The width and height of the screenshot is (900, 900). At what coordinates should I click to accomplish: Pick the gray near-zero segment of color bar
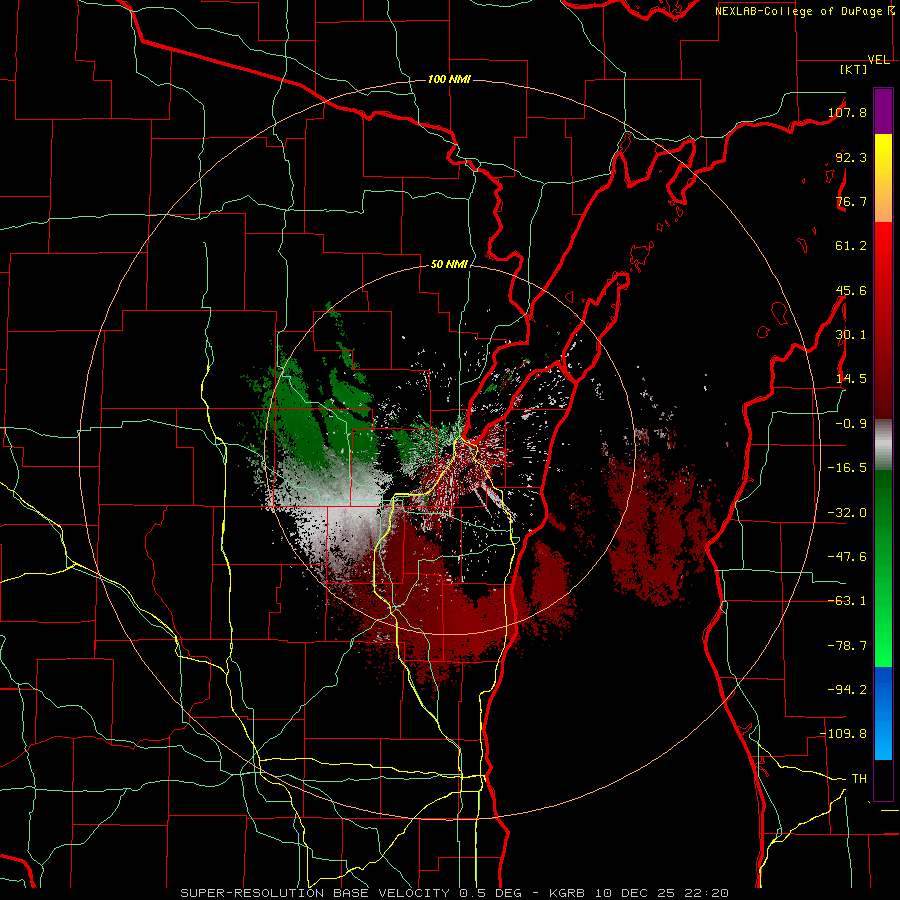coord(883,445)
